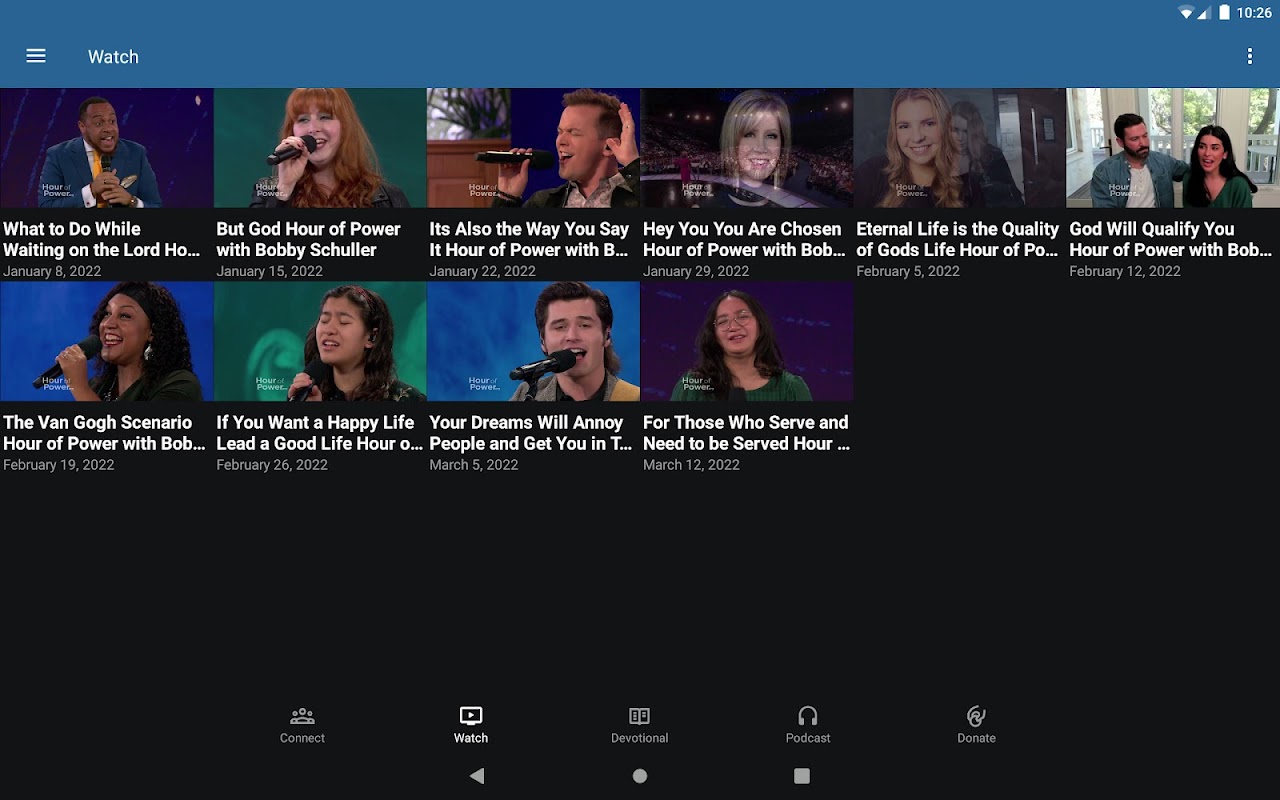Switch to the Podcast tab label
The width and height of the screenshot is (1280, 800).
pyautogui.click(x=808, y=738)
